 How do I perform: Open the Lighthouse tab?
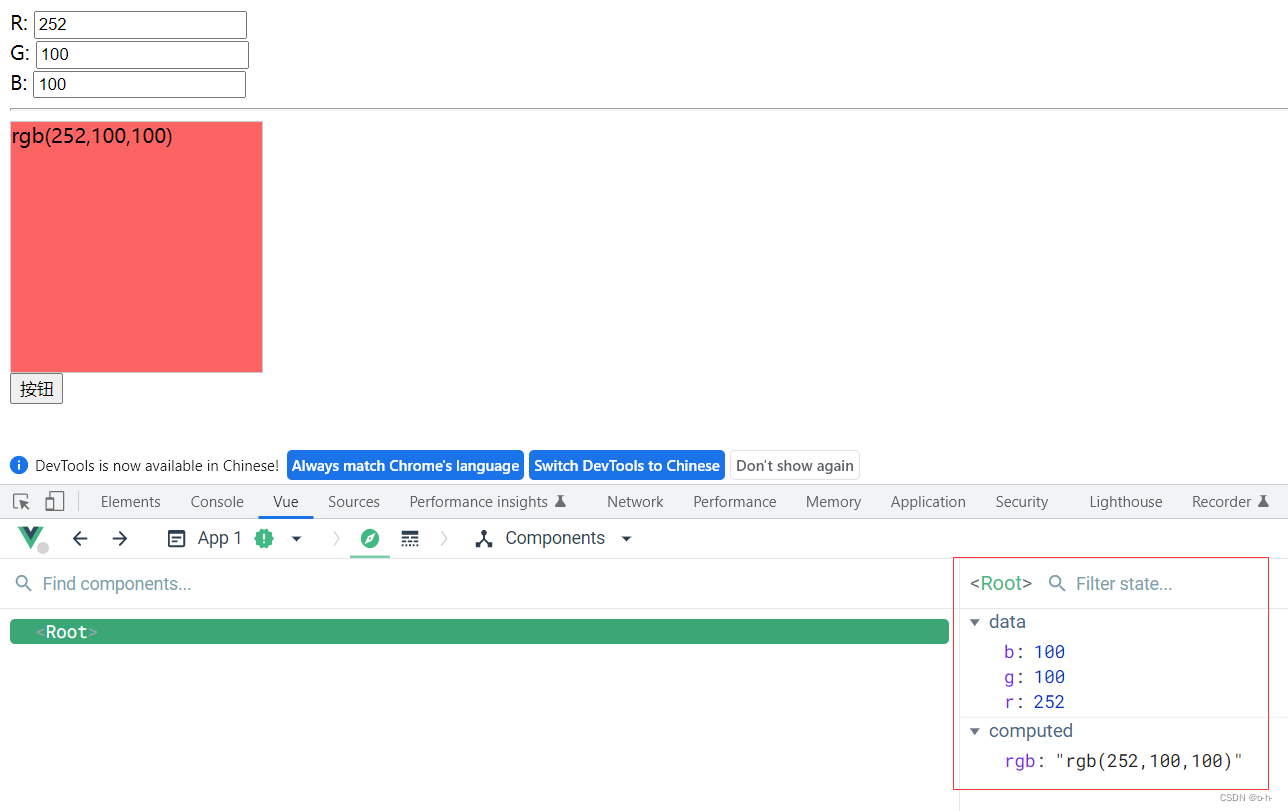[1126, 501]
